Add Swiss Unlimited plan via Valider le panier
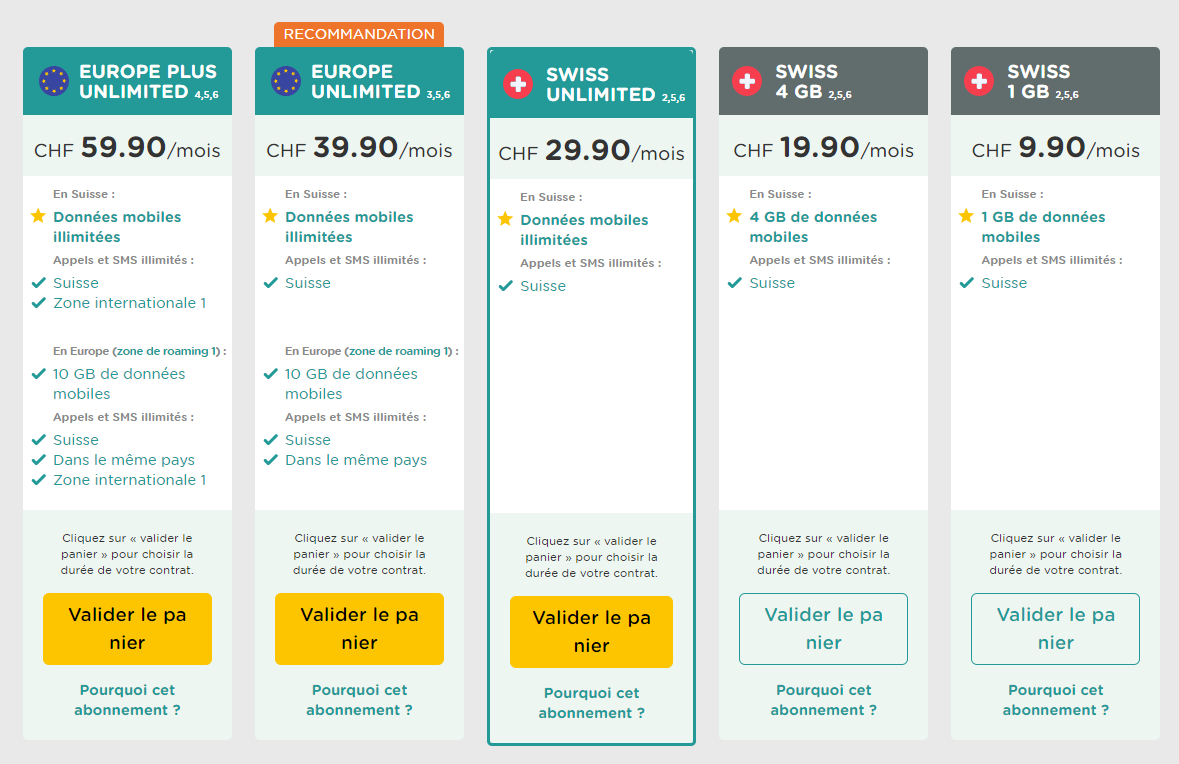The image size is (1179, 764). [591, 632]
